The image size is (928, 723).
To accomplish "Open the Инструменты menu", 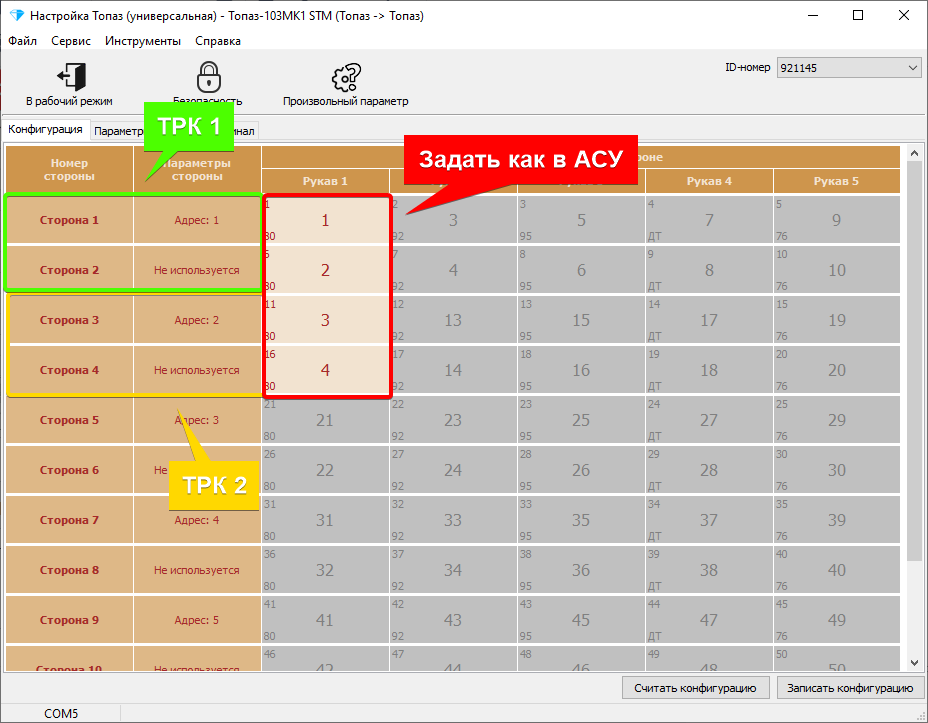I will click(x=143, y=41).
